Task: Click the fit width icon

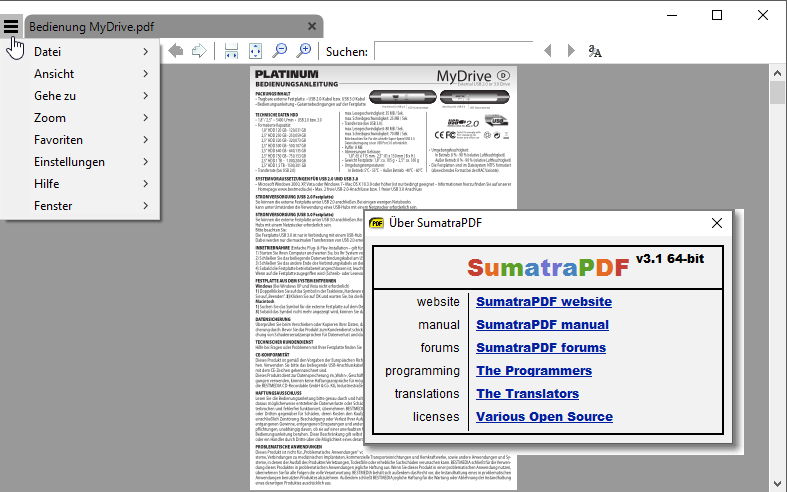Action: [x=231, y=51]
